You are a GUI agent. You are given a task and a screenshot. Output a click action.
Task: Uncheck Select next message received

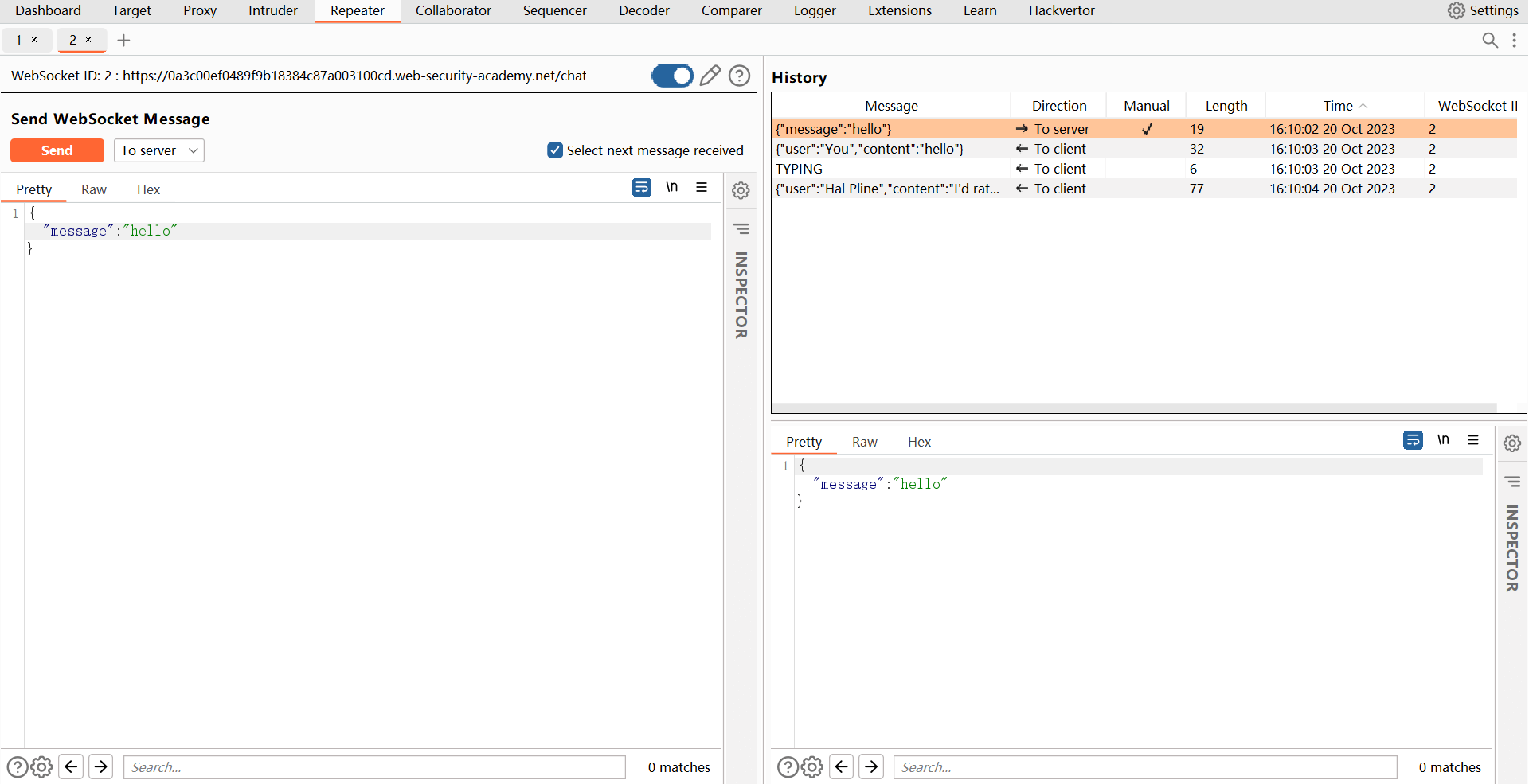click(555, 150)
